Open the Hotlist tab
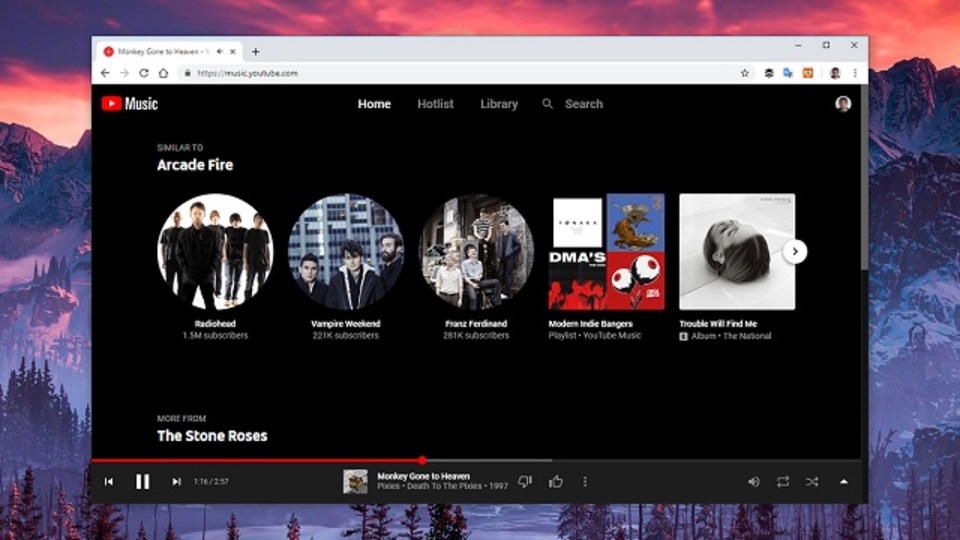The width and height of the screenshot is (960, 540). pos(435,104)
